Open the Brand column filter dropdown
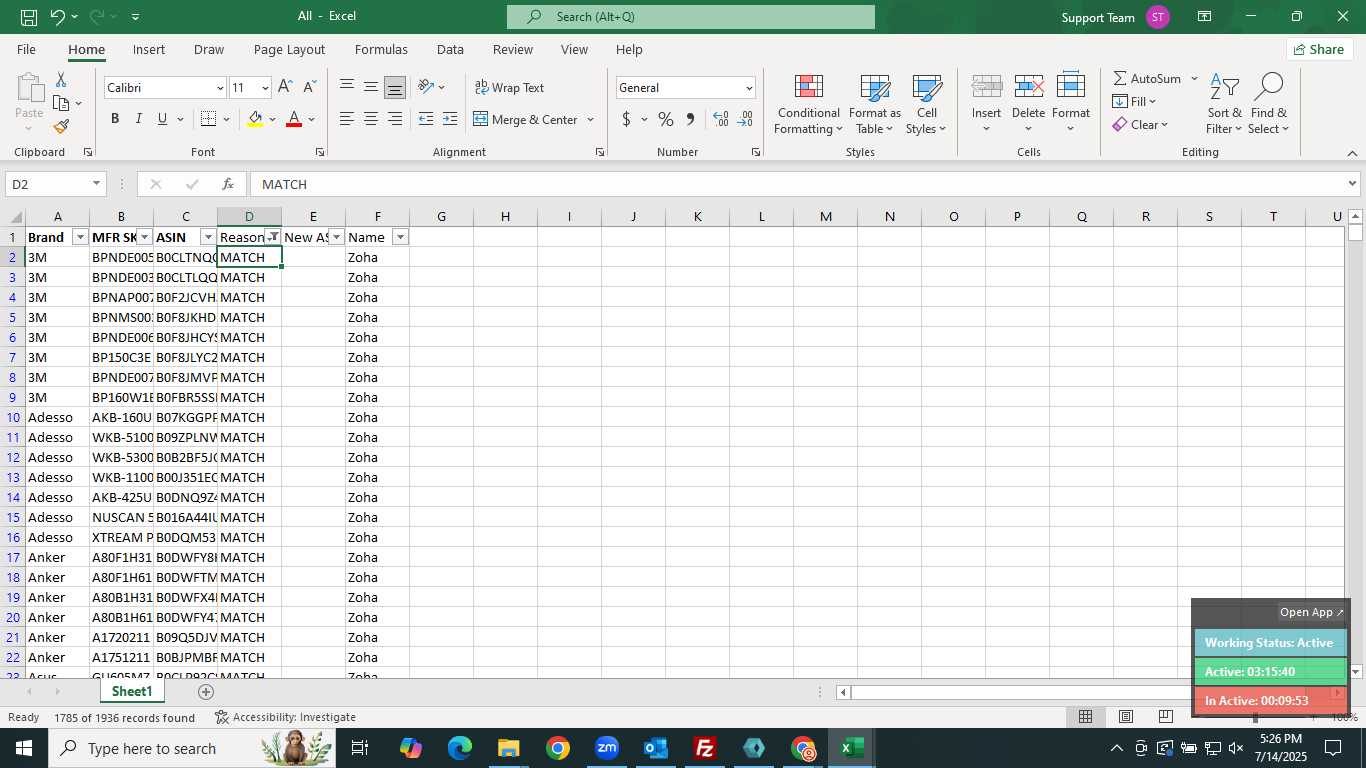Image resolution: width=1366 pixels, height=768 pixels. tap(80, 237)
